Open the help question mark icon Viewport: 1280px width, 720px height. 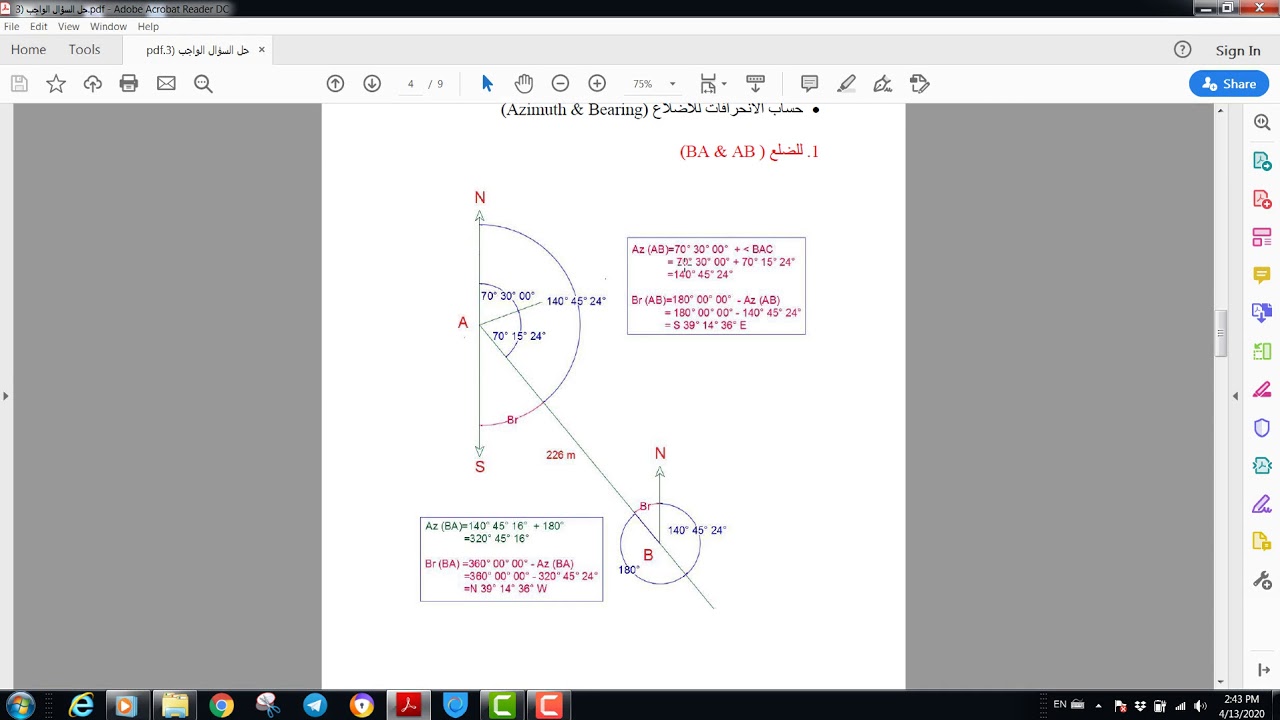(1183, 50)
